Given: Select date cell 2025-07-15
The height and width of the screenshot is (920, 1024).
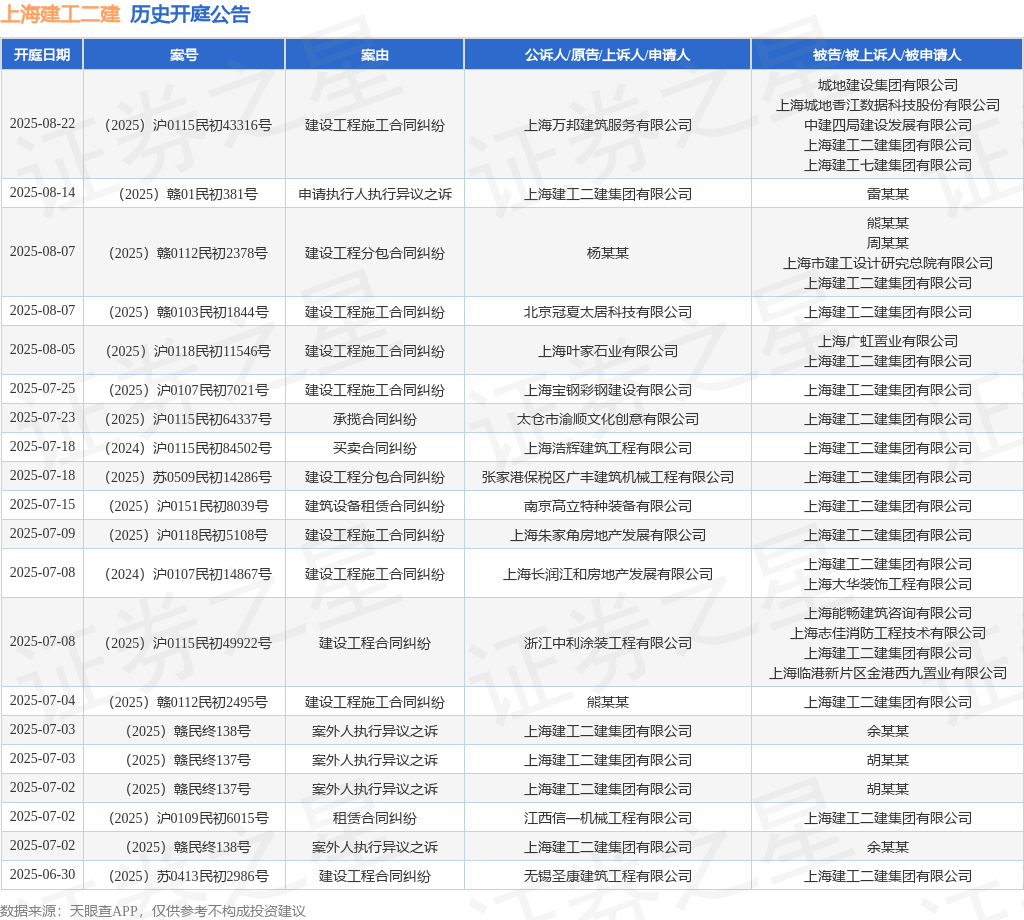Looking at the screenshot, I should (x=42, y=505).
